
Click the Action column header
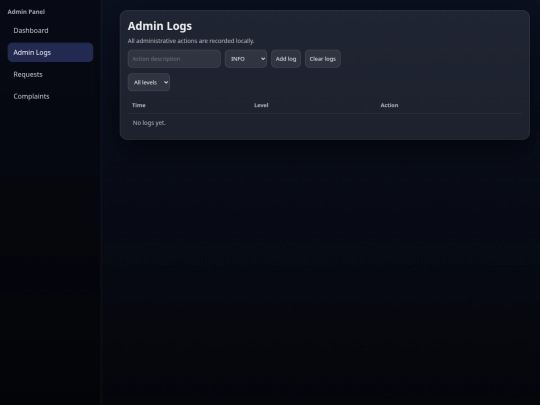pos(389,105)
